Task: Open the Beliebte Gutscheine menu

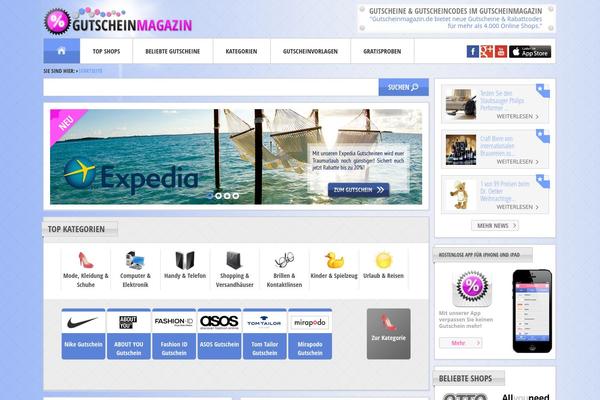Action: tap(173, 51)
